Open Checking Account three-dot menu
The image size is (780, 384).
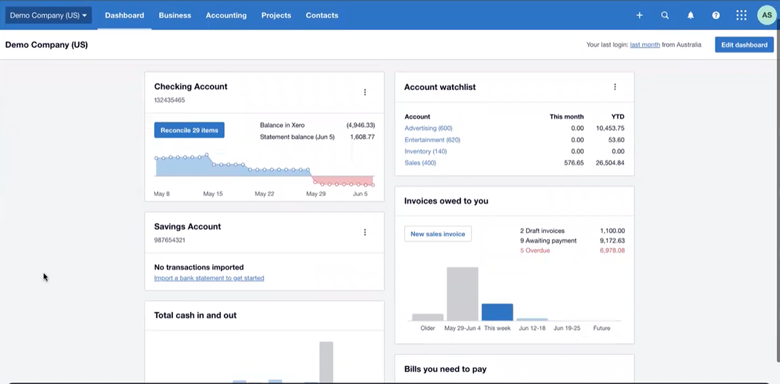pos(365,92)
